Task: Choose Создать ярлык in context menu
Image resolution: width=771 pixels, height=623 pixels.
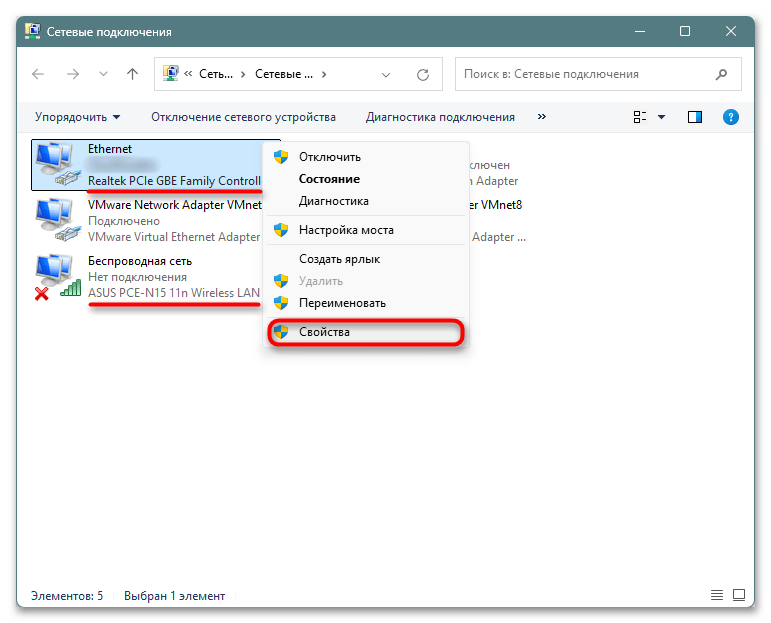Action: click(366, 259)
